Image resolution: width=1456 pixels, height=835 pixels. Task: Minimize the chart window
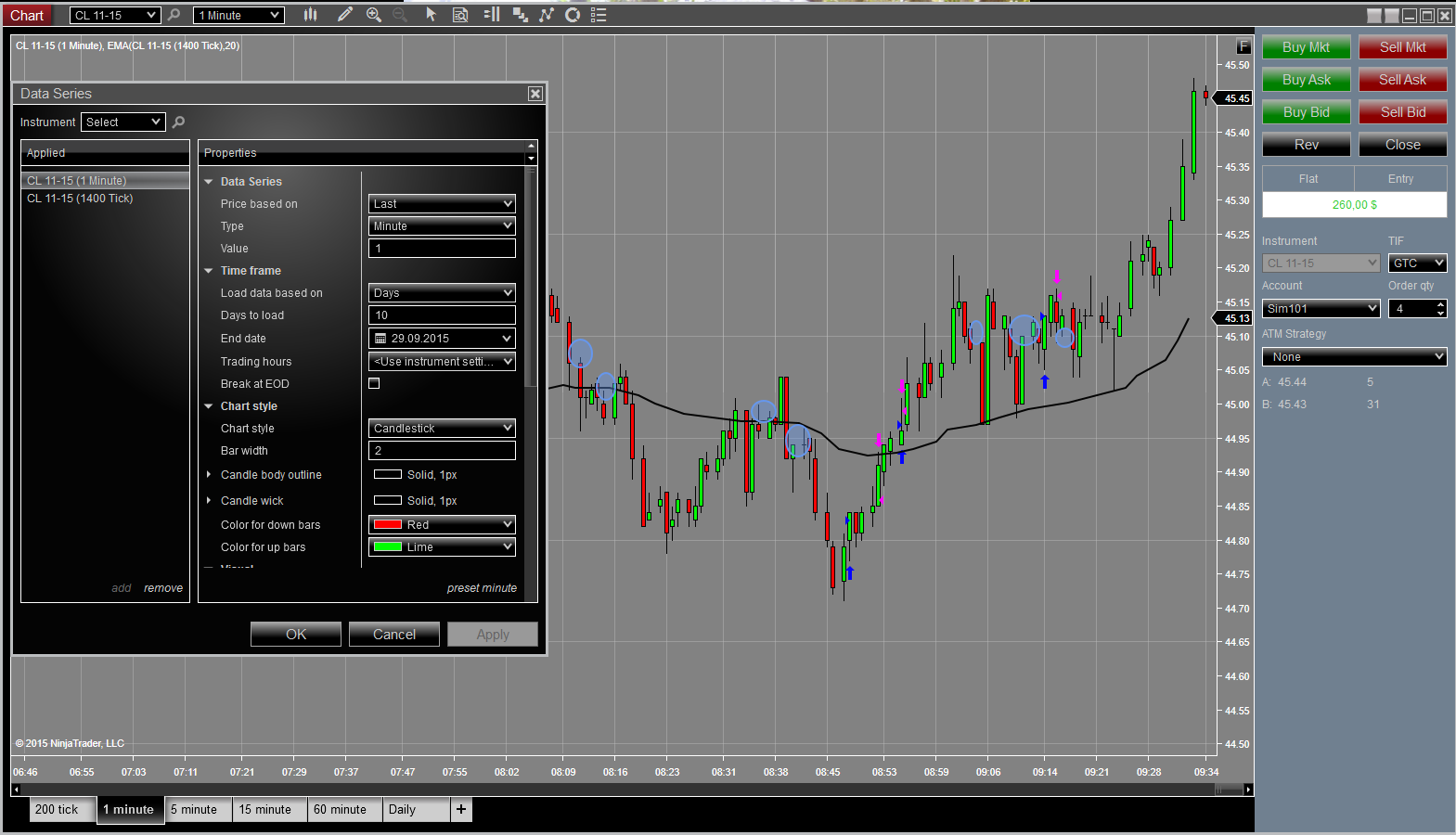click(1410, 15)
